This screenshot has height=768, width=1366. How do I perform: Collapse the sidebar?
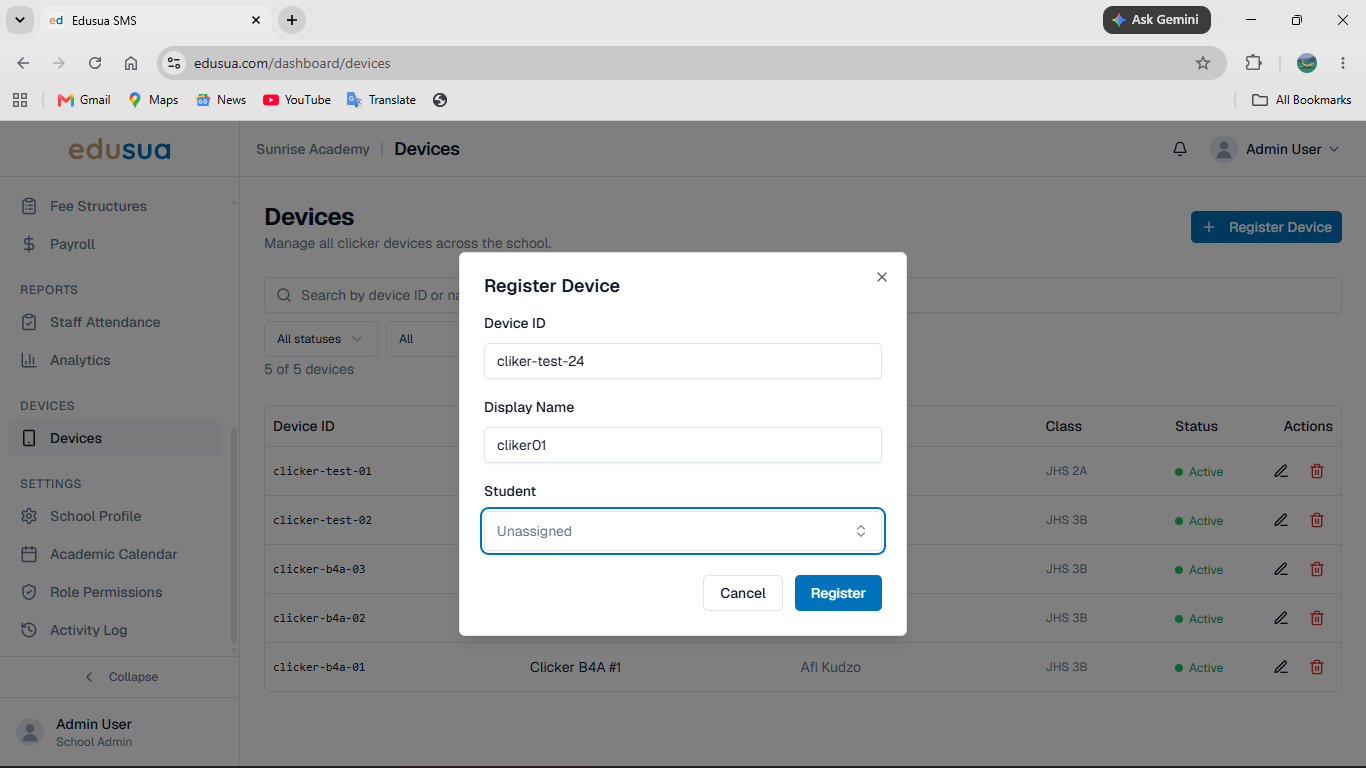click(120, 677)
